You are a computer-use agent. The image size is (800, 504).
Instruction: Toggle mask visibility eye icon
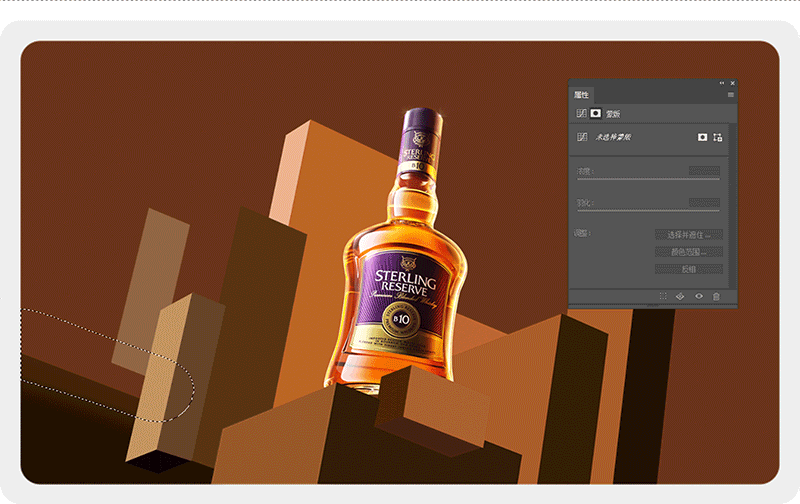699,296
